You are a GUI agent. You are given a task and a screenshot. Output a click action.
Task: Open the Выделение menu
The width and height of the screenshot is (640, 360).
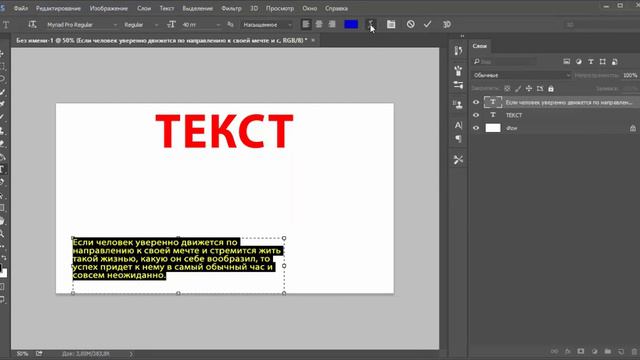198,8
